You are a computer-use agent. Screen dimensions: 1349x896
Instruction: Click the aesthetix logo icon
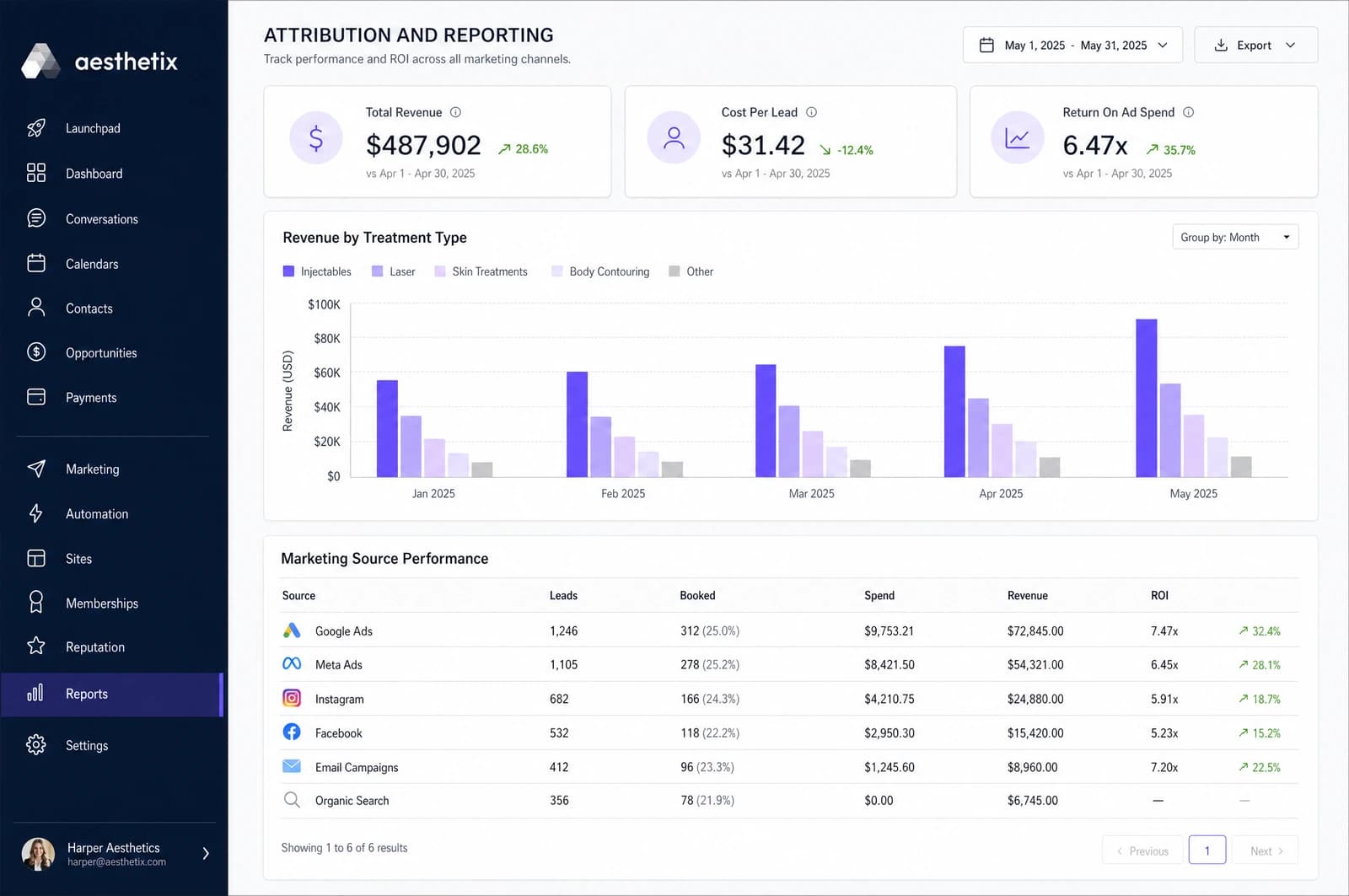coord(40,61)
